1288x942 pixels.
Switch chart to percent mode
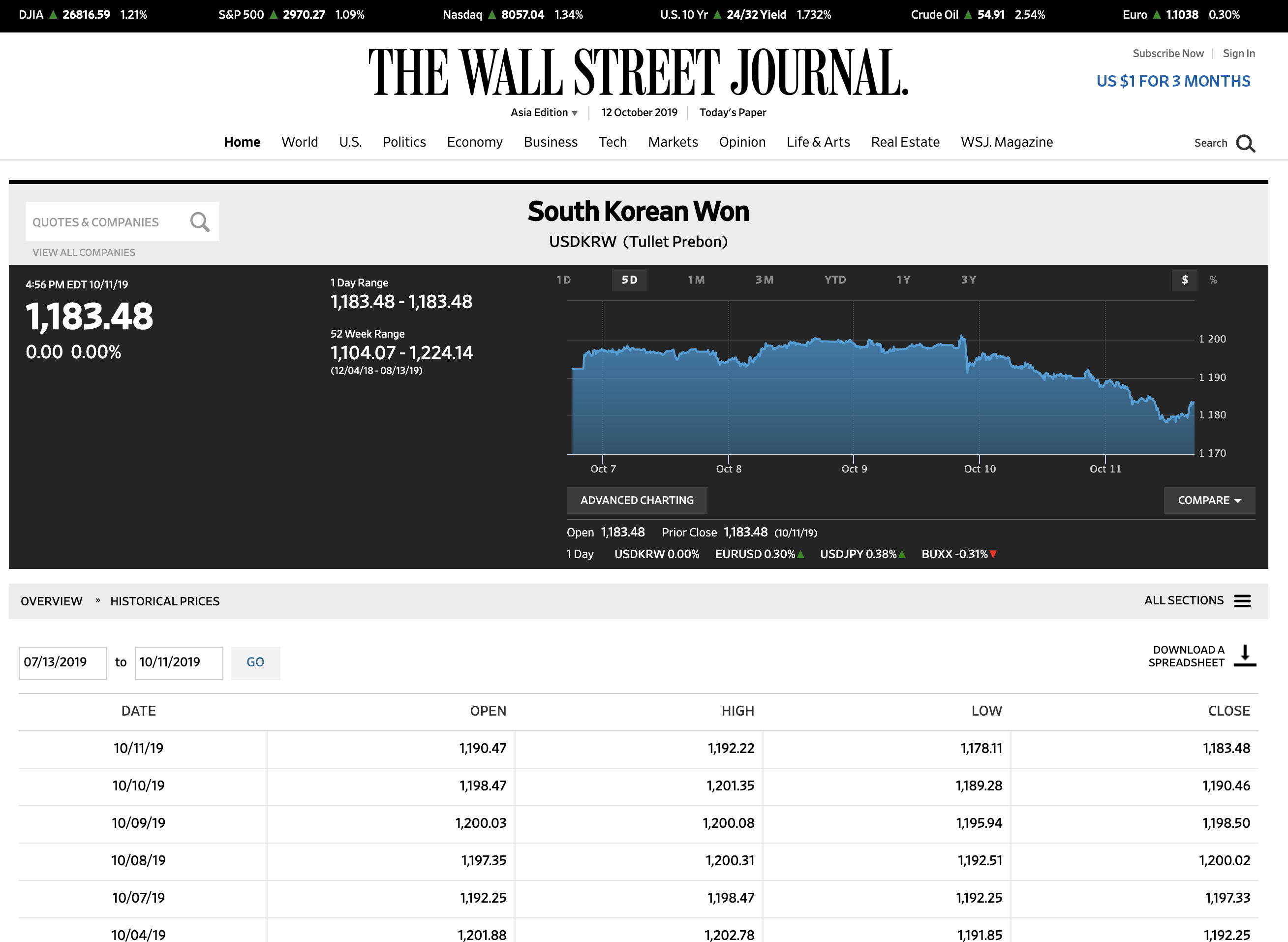(1213, 280)
